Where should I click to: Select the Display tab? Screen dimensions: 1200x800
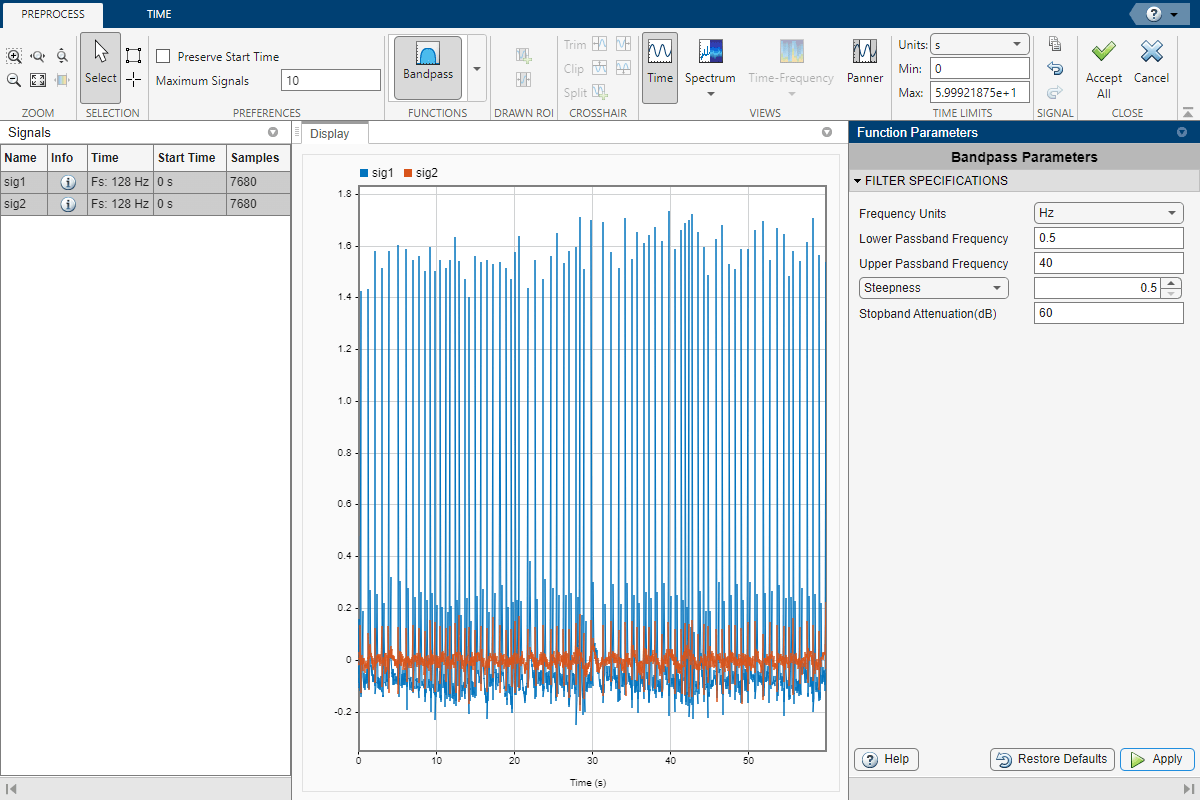(330, 134)
